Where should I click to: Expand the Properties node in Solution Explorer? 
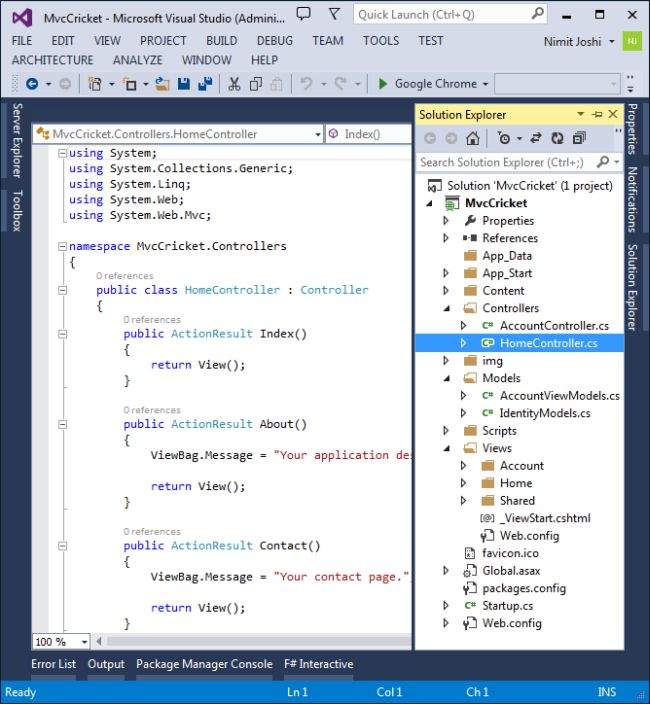pos(446,221)
